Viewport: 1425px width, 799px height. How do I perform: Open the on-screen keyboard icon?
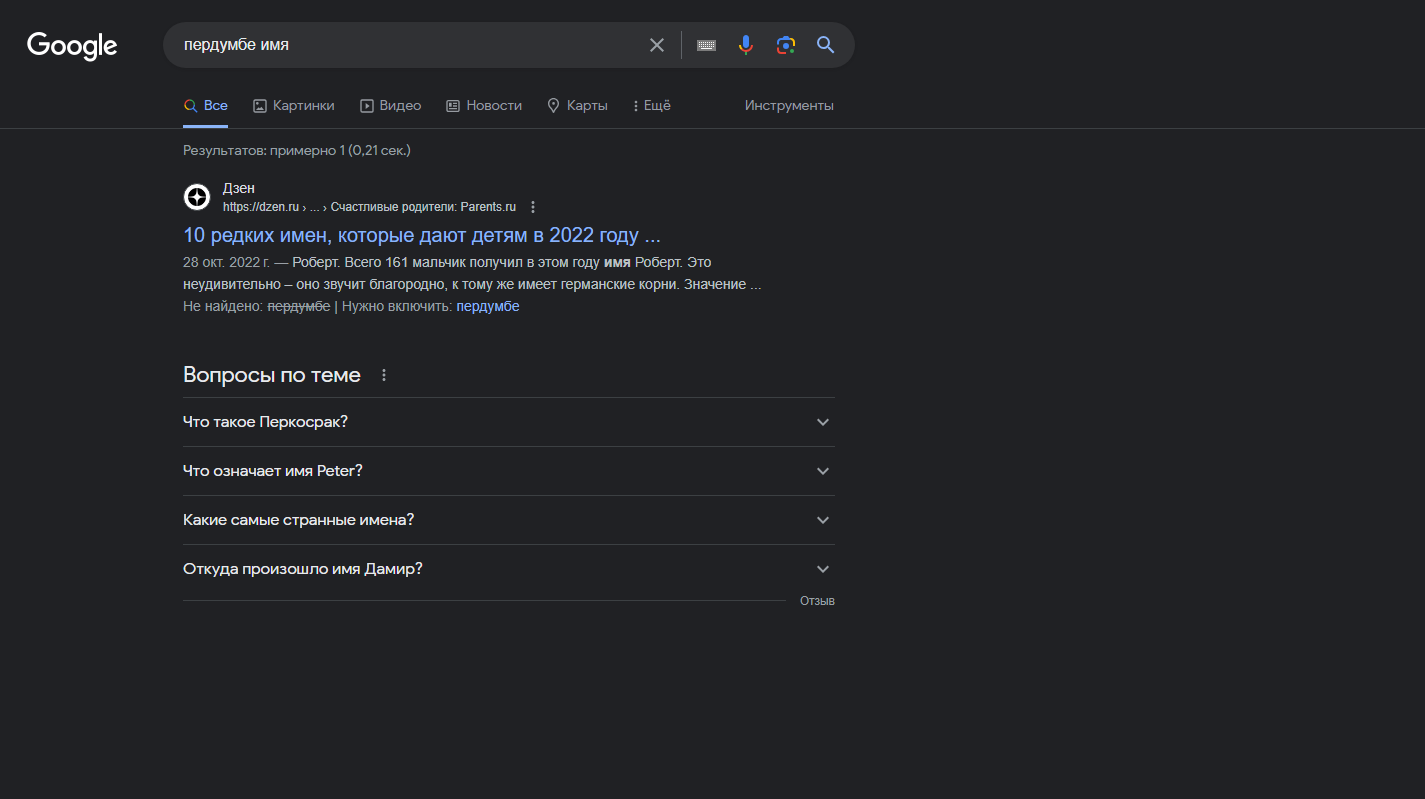(706, 45)
